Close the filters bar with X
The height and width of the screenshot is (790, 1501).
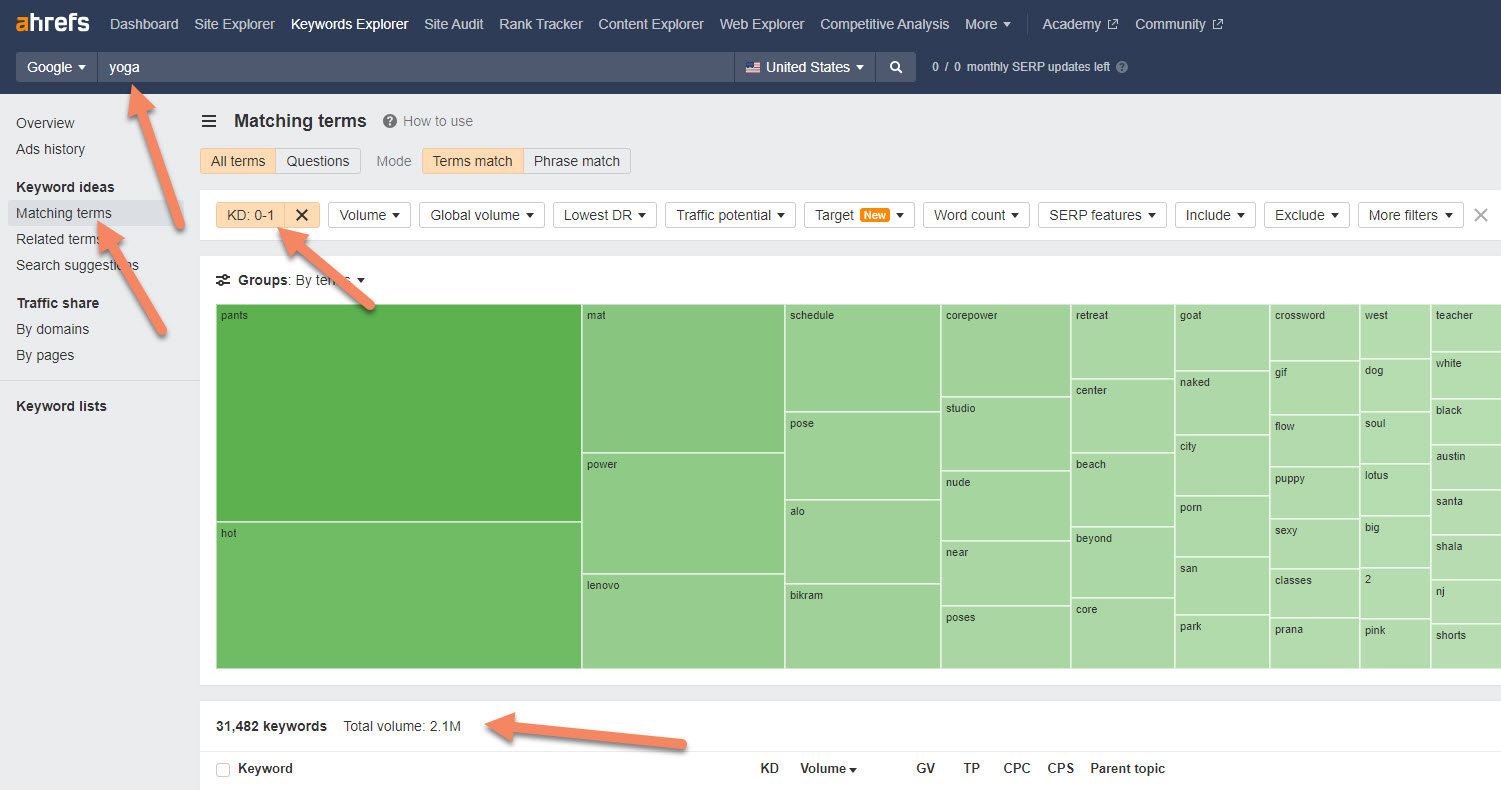pyautogui.click(x=1481, y=215)
